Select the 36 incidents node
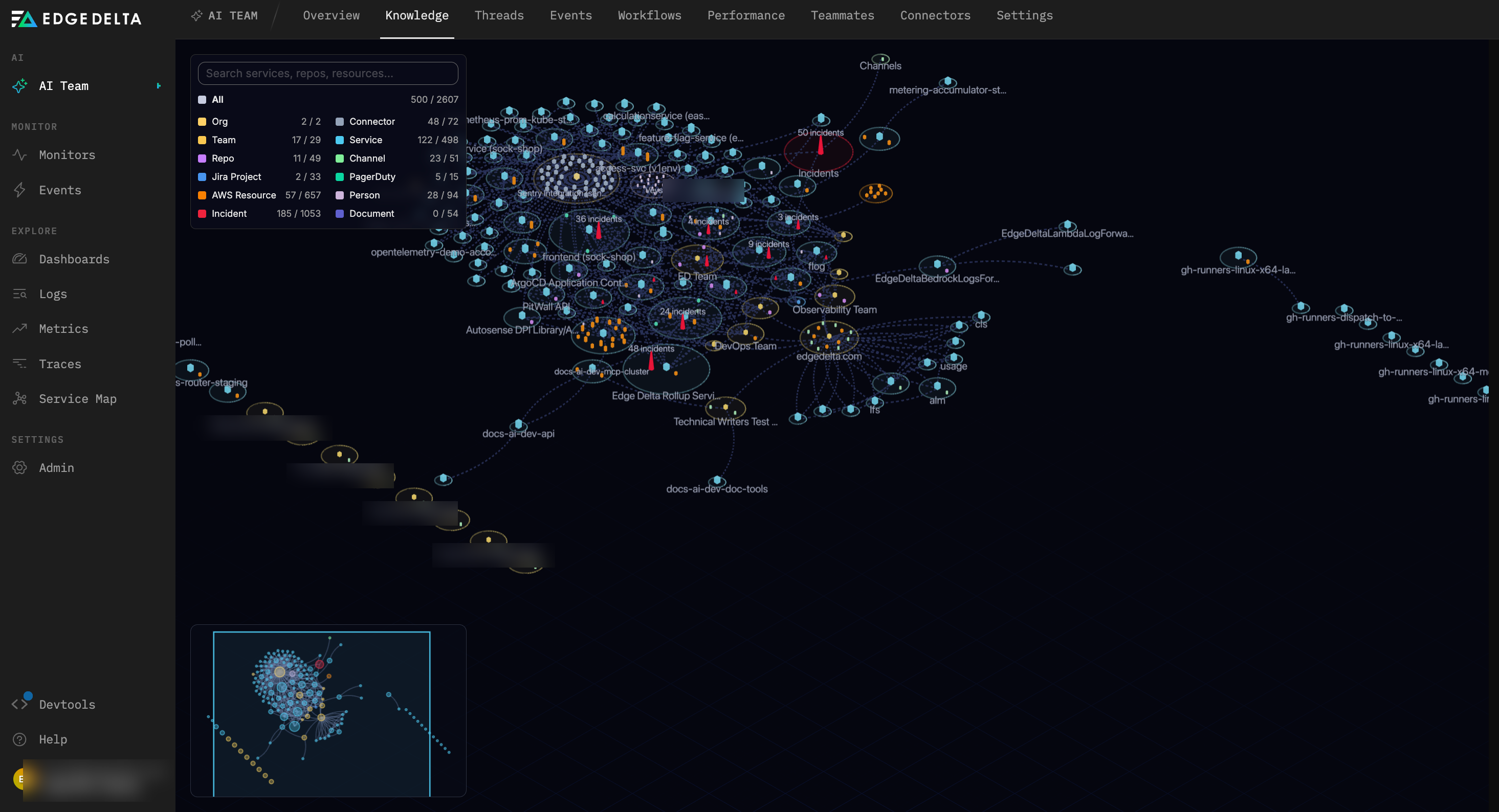The height and width of the screenshot is (812, 1499). (598, 231)
